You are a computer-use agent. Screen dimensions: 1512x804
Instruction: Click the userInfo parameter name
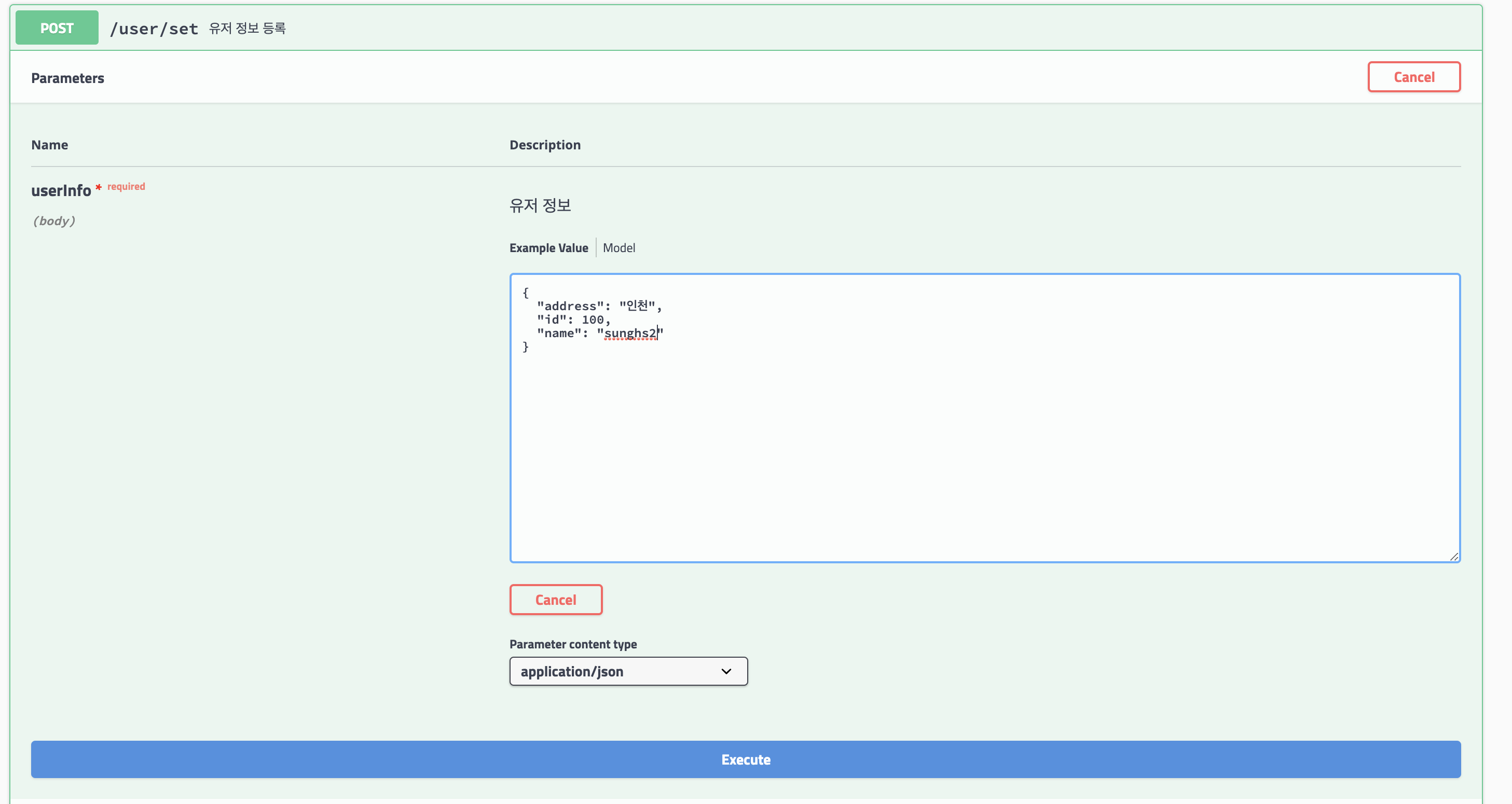pyautogui.click(x=61, y=190)
